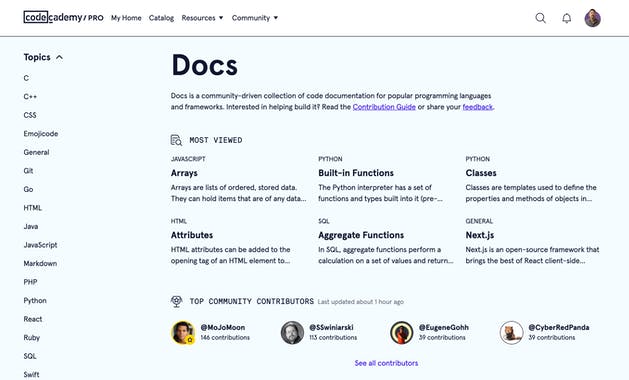629x380 pixels.
Task: Click the Most Viewed document icon
Action: tap(176, 140)
